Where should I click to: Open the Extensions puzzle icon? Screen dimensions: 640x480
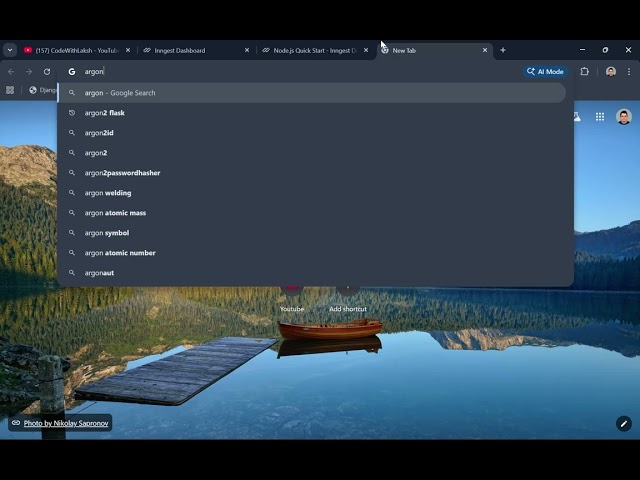(x=584, y=72)
